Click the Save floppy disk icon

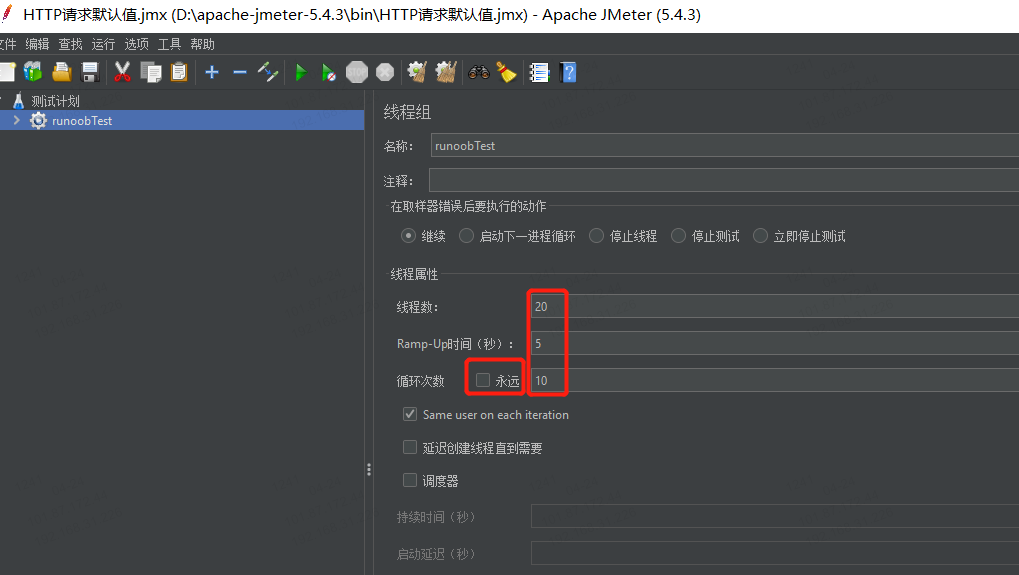coord(90,72)
